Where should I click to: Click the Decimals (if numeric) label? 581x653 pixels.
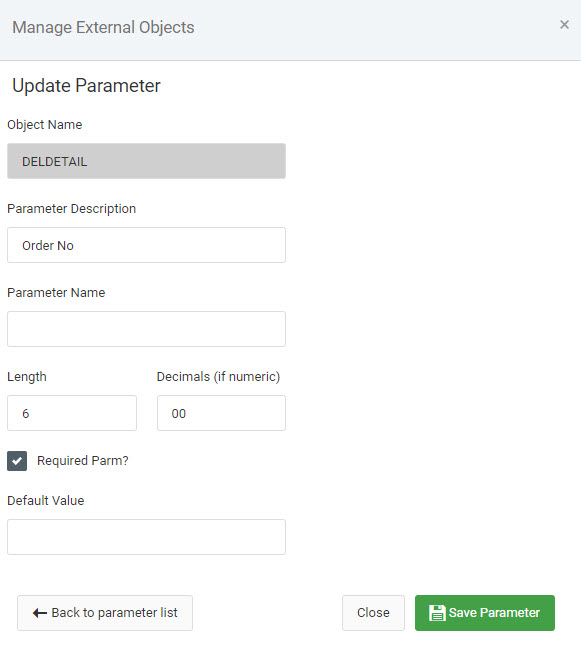(218, 376)
